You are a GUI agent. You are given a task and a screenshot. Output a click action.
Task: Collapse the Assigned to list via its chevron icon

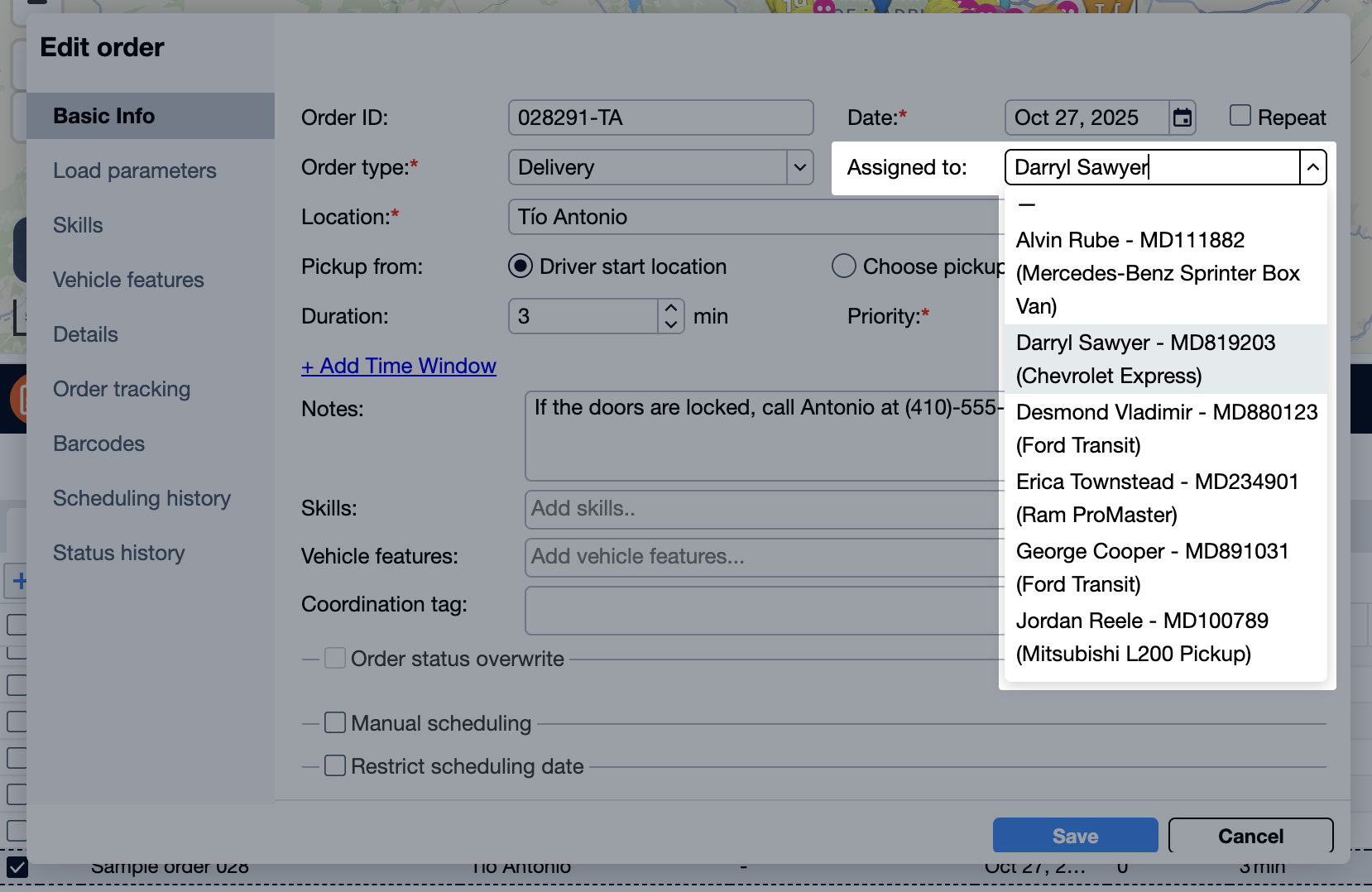1313,167
